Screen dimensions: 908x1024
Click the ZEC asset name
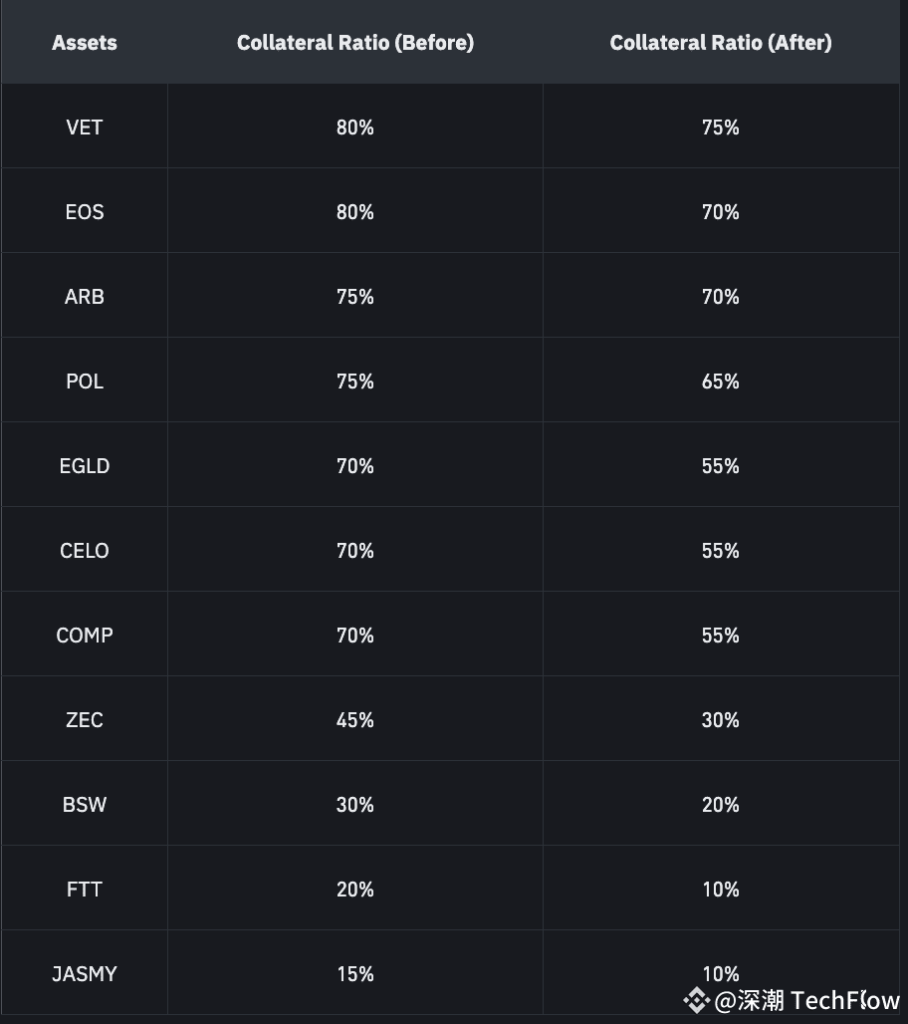[84, 720]
